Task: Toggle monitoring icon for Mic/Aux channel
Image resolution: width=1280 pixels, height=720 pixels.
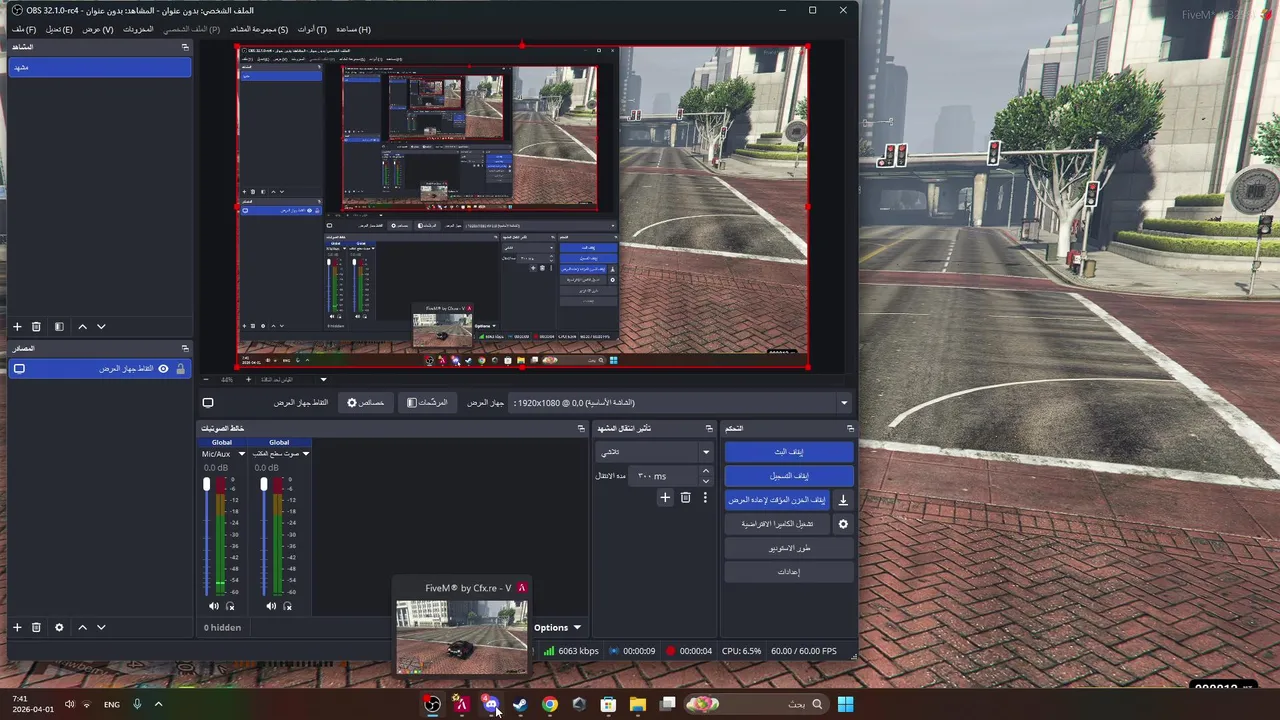Action: pyautogui.click(x=230, y=606)
